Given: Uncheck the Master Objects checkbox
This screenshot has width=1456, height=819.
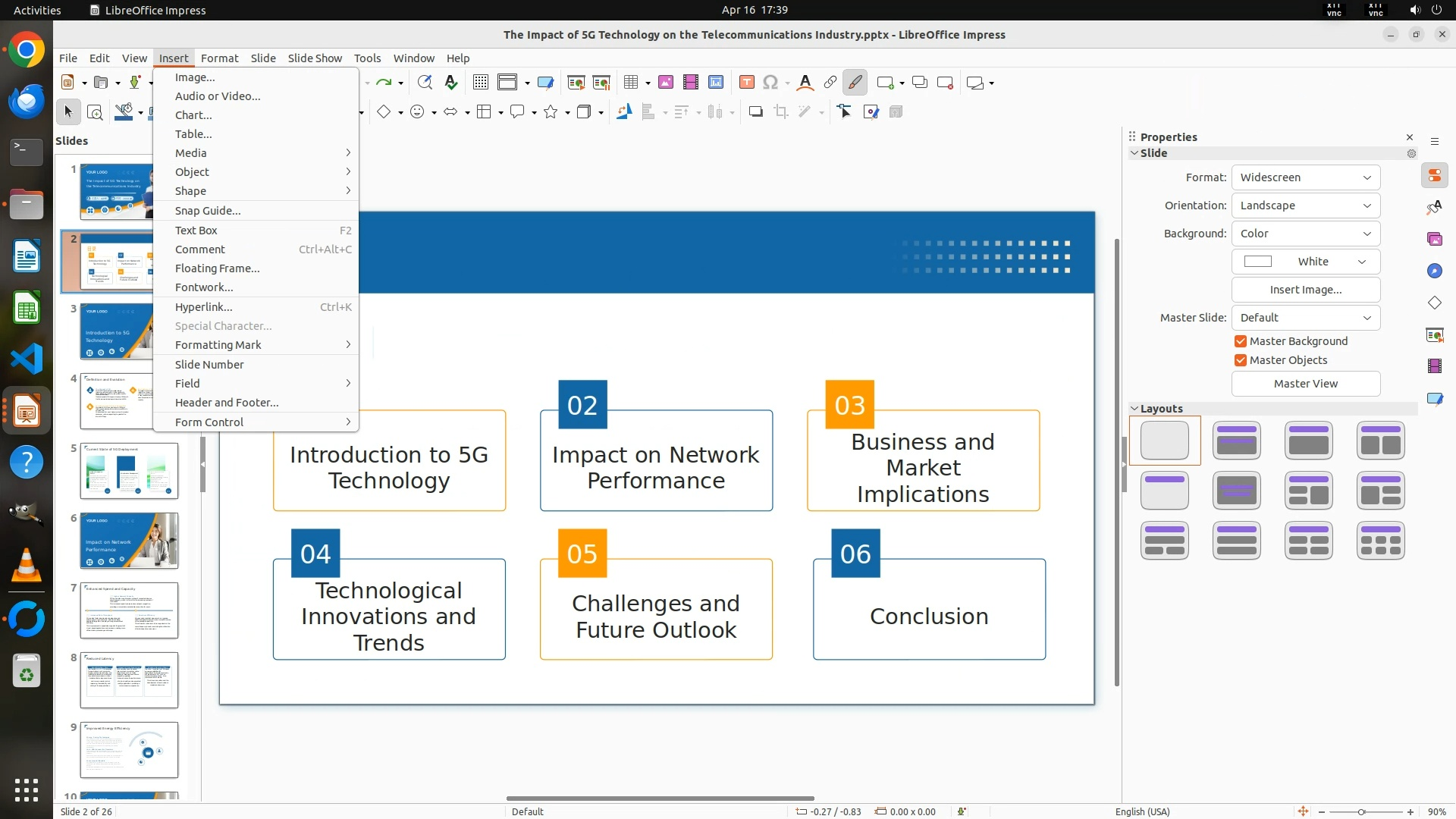Looking at the screenshot, I should 1241,360.
